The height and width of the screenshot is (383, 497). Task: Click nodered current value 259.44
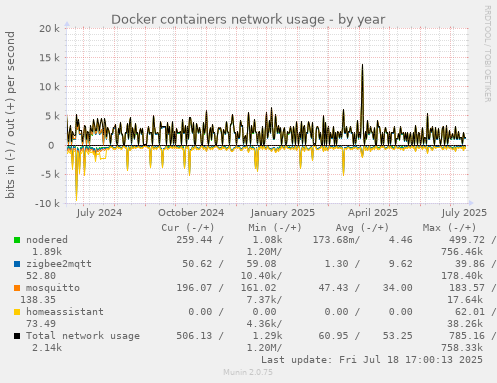pyautogui.click(x=194, y=240)
